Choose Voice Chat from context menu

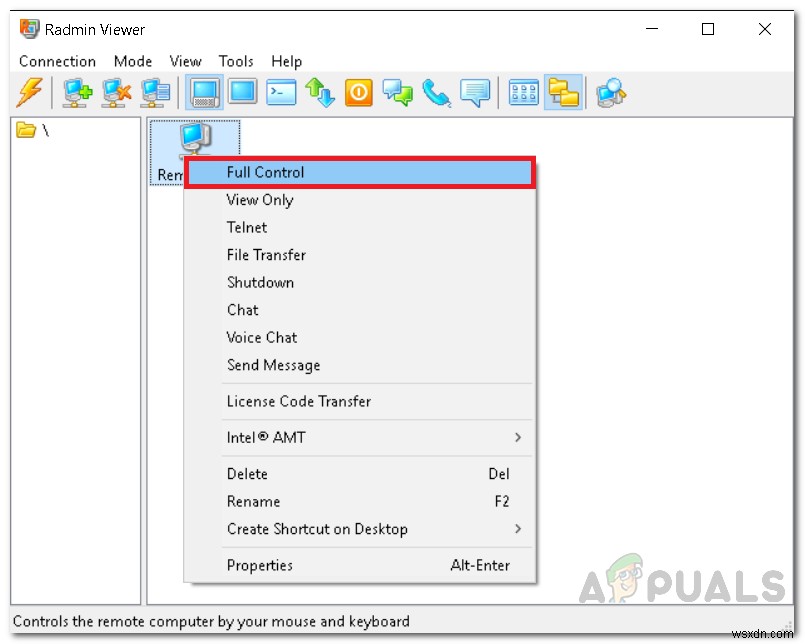[359, 337]
